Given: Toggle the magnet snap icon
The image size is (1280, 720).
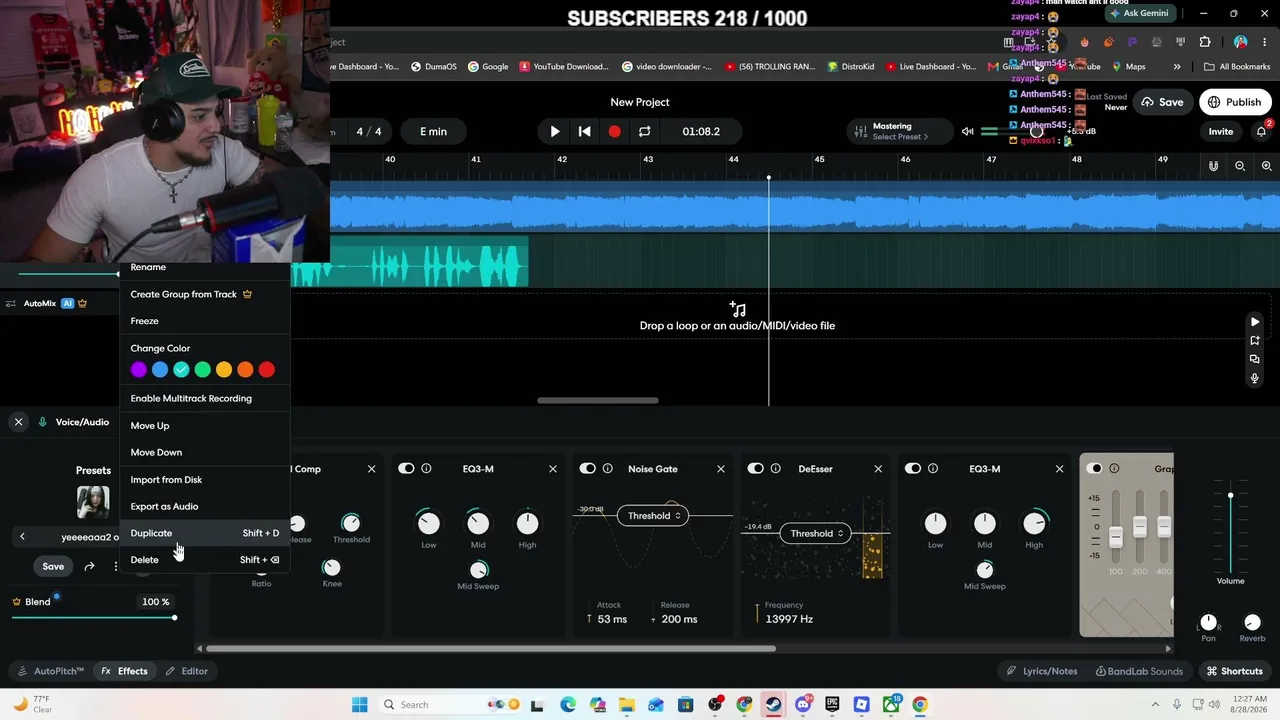Looking at the screenshot, I should pyautogui.click(x=1213, y=166).
